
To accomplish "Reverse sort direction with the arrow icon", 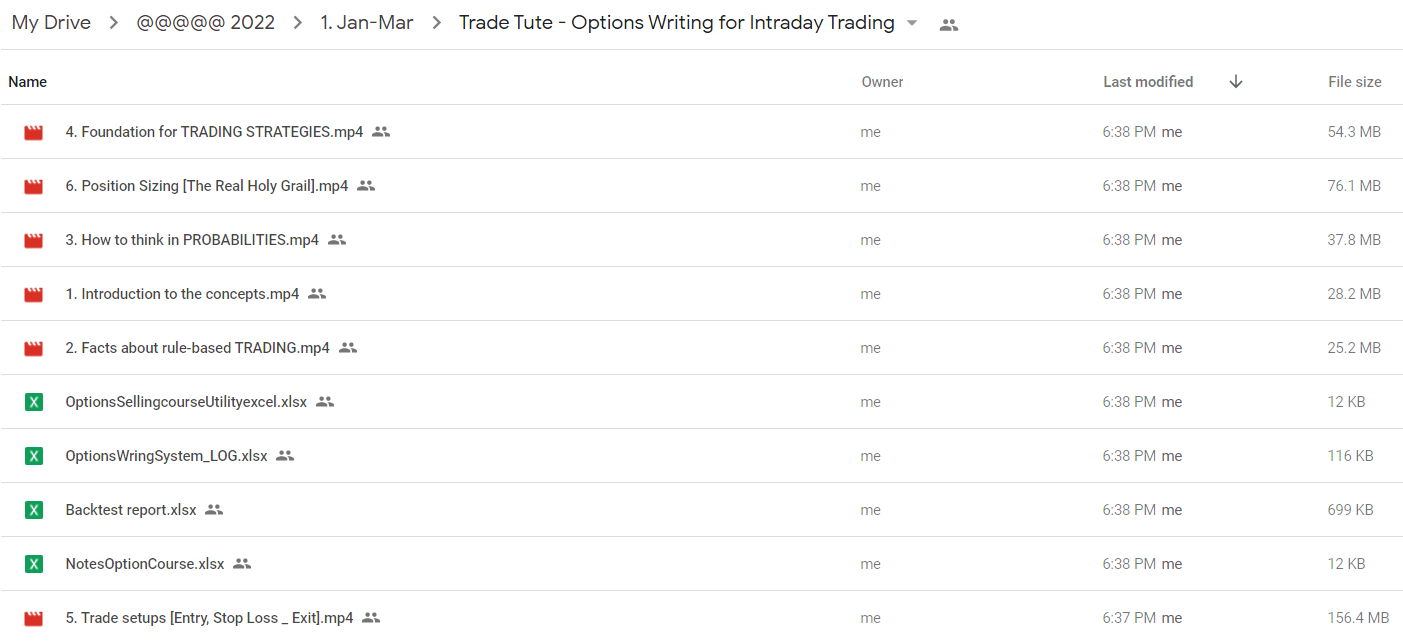I will 1236,82.
